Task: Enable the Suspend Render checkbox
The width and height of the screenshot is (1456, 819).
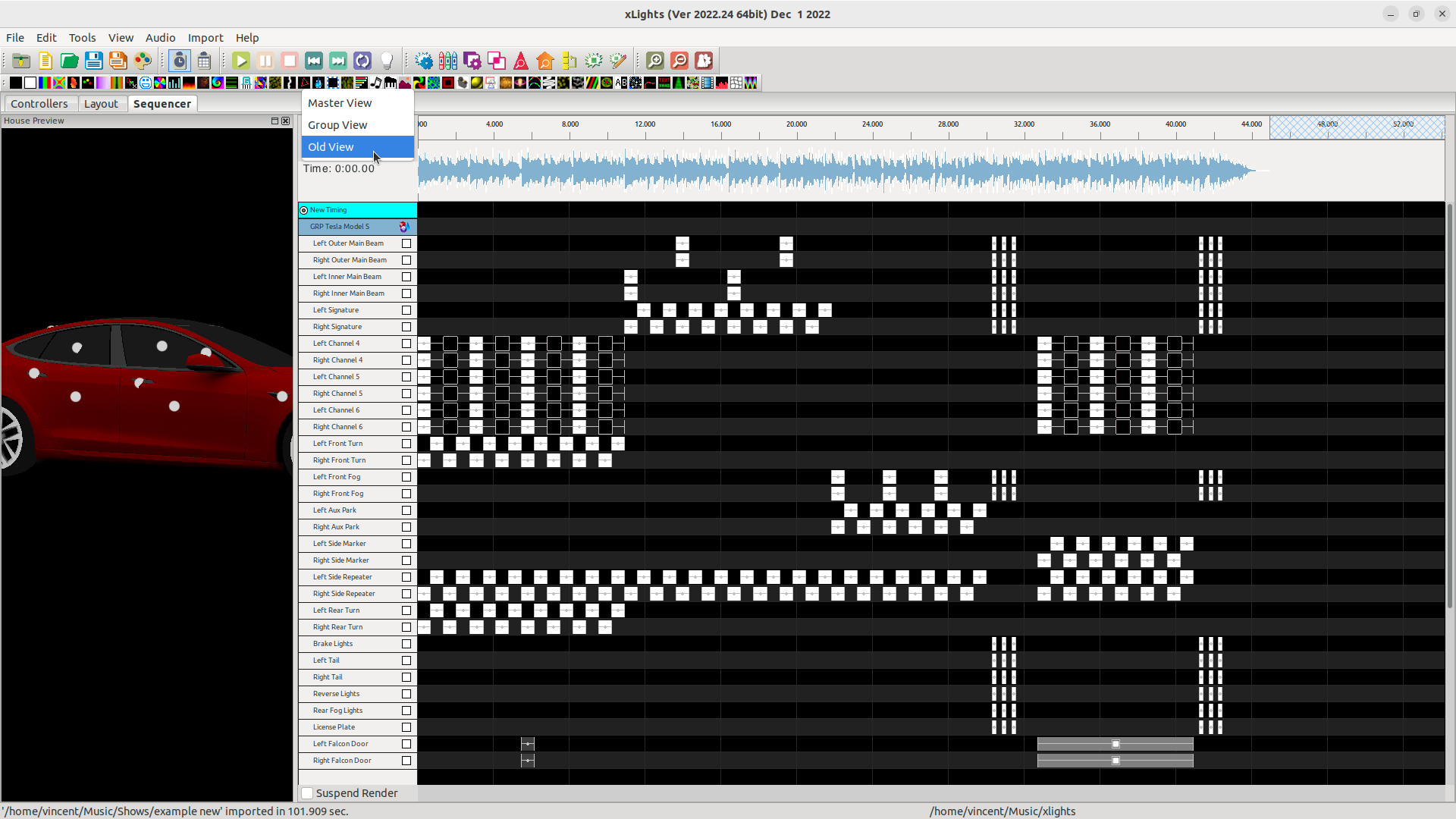Action: 307,793
